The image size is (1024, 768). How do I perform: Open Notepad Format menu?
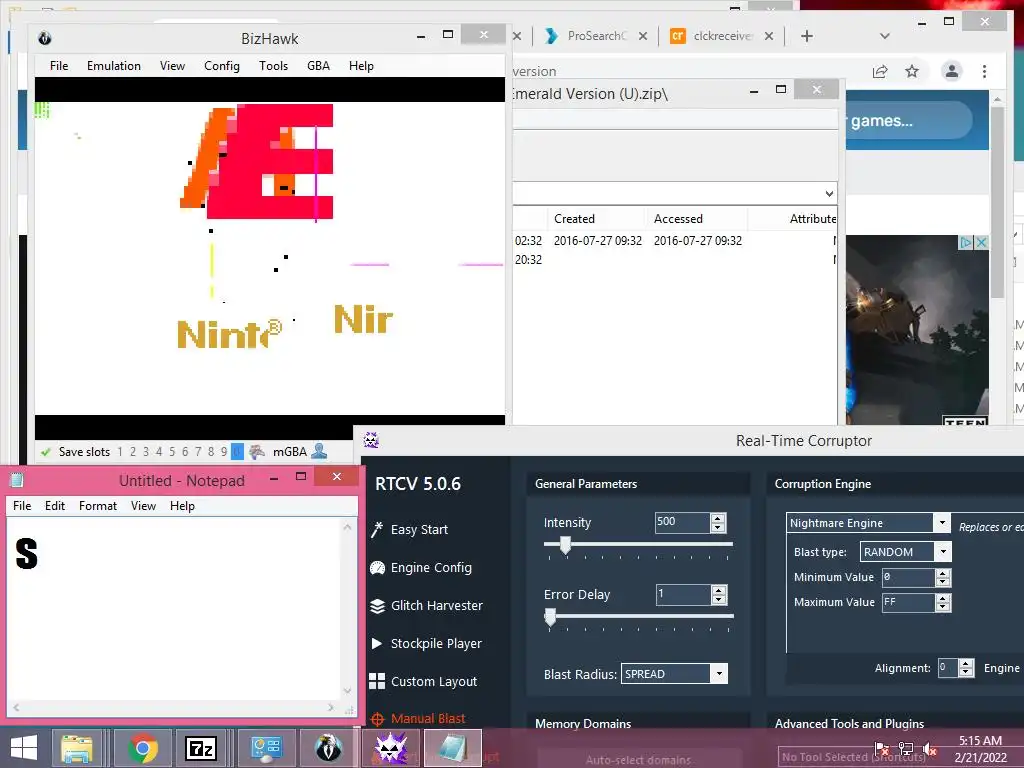pos(98,505)
